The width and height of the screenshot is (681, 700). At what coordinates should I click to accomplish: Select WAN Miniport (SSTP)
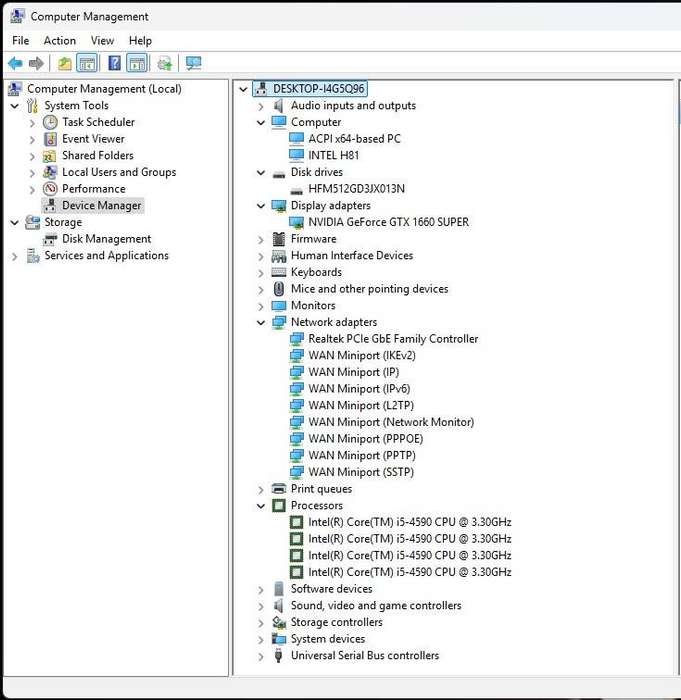click(x=361, y=472)
